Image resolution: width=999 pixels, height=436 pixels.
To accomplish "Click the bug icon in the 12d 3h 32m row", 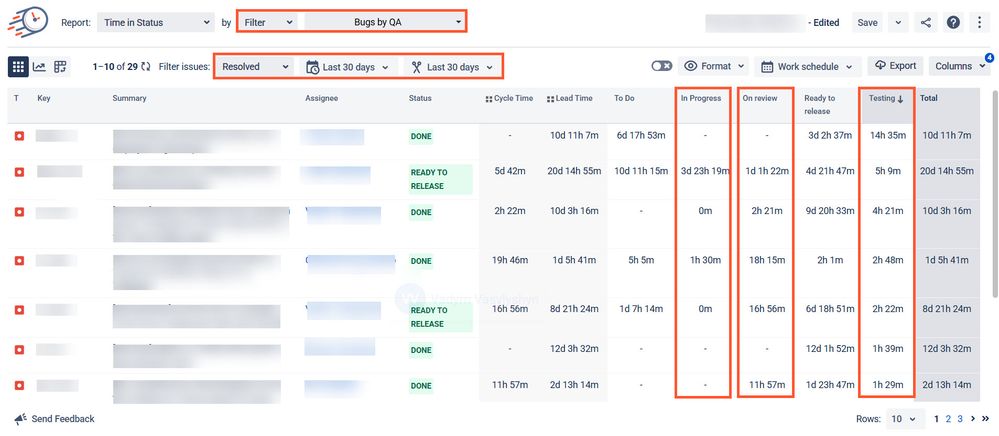I will [19, 350].
